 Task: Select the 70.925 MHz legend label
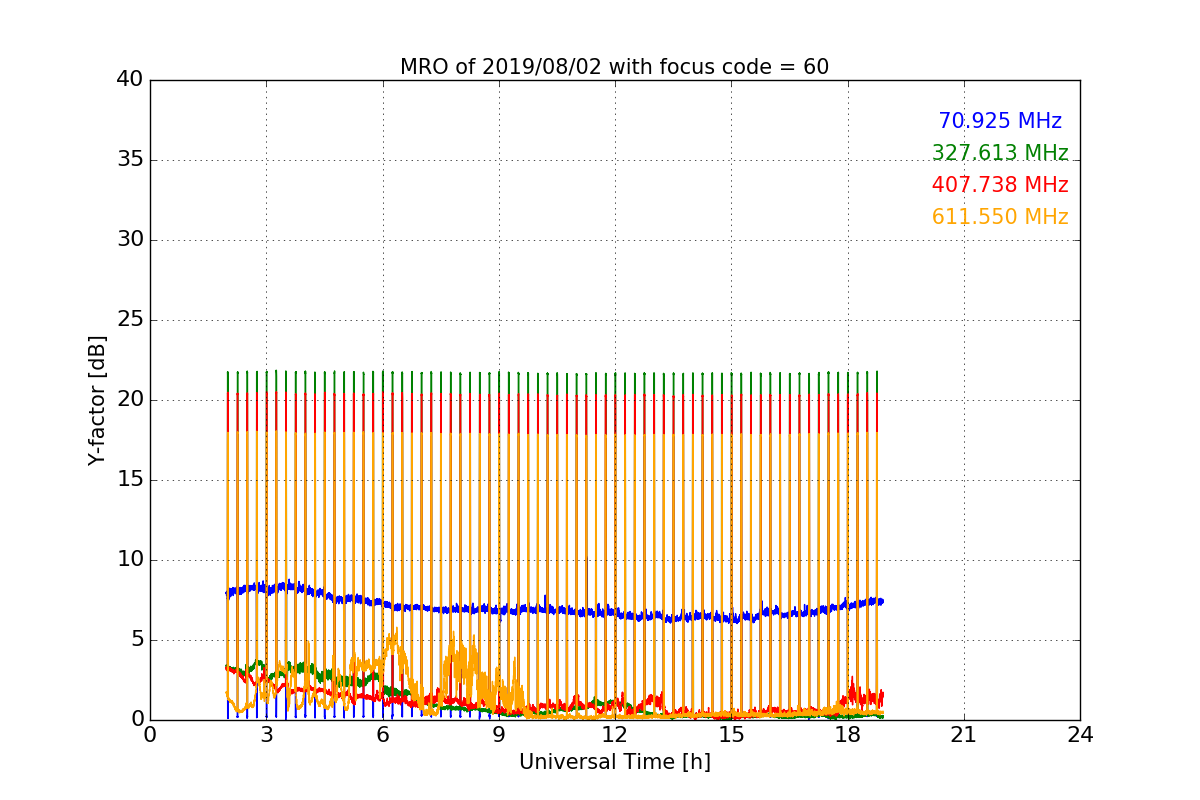point(1000,121)
